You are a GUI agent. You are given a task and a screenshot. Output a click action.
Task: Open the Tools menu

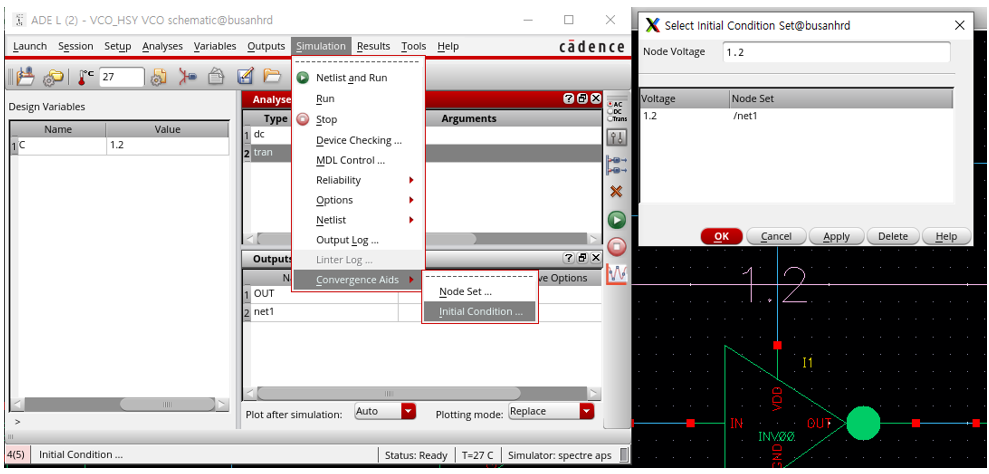[x=414, y=46]
